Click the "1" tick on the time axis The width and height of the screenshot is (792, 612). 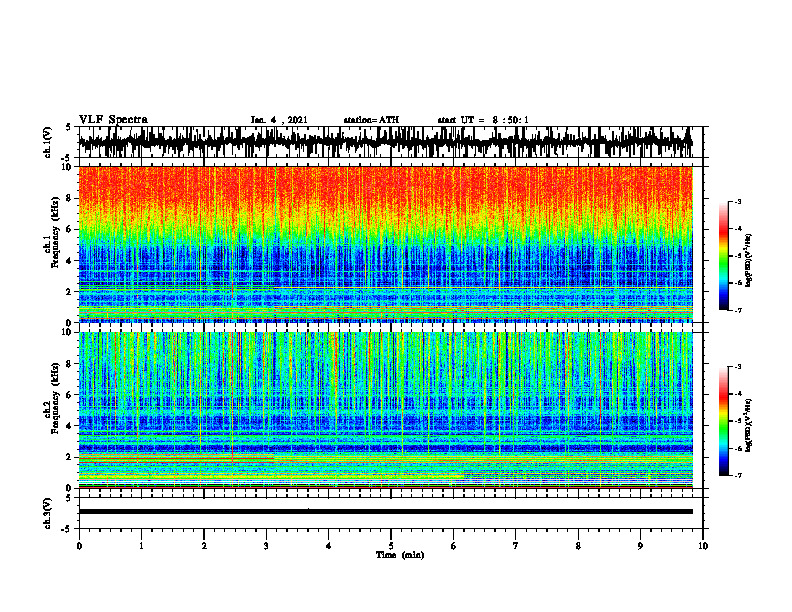coord(141,546)
